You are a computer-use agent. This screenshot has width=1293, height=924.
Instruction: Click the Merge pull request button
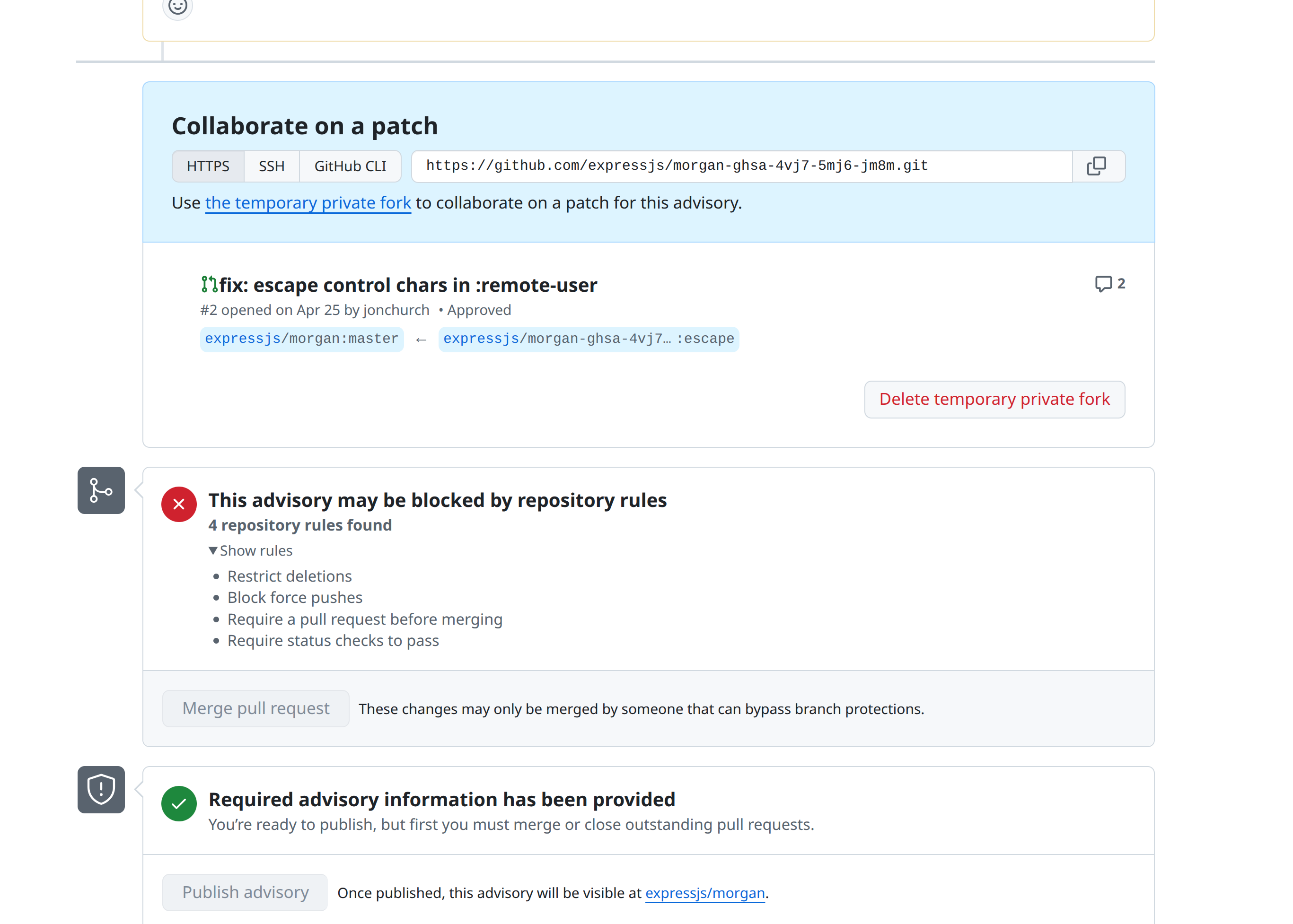255,708
